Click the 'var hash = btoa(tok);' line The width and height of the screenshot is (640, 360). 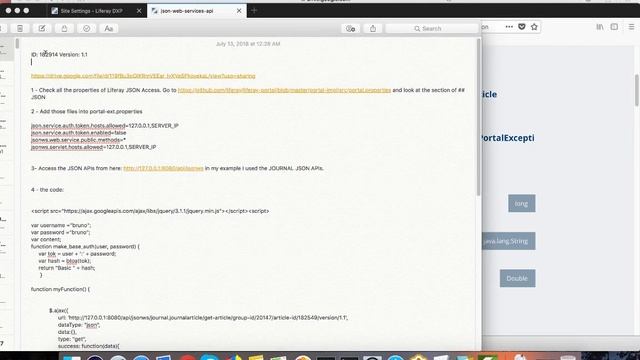65,261
